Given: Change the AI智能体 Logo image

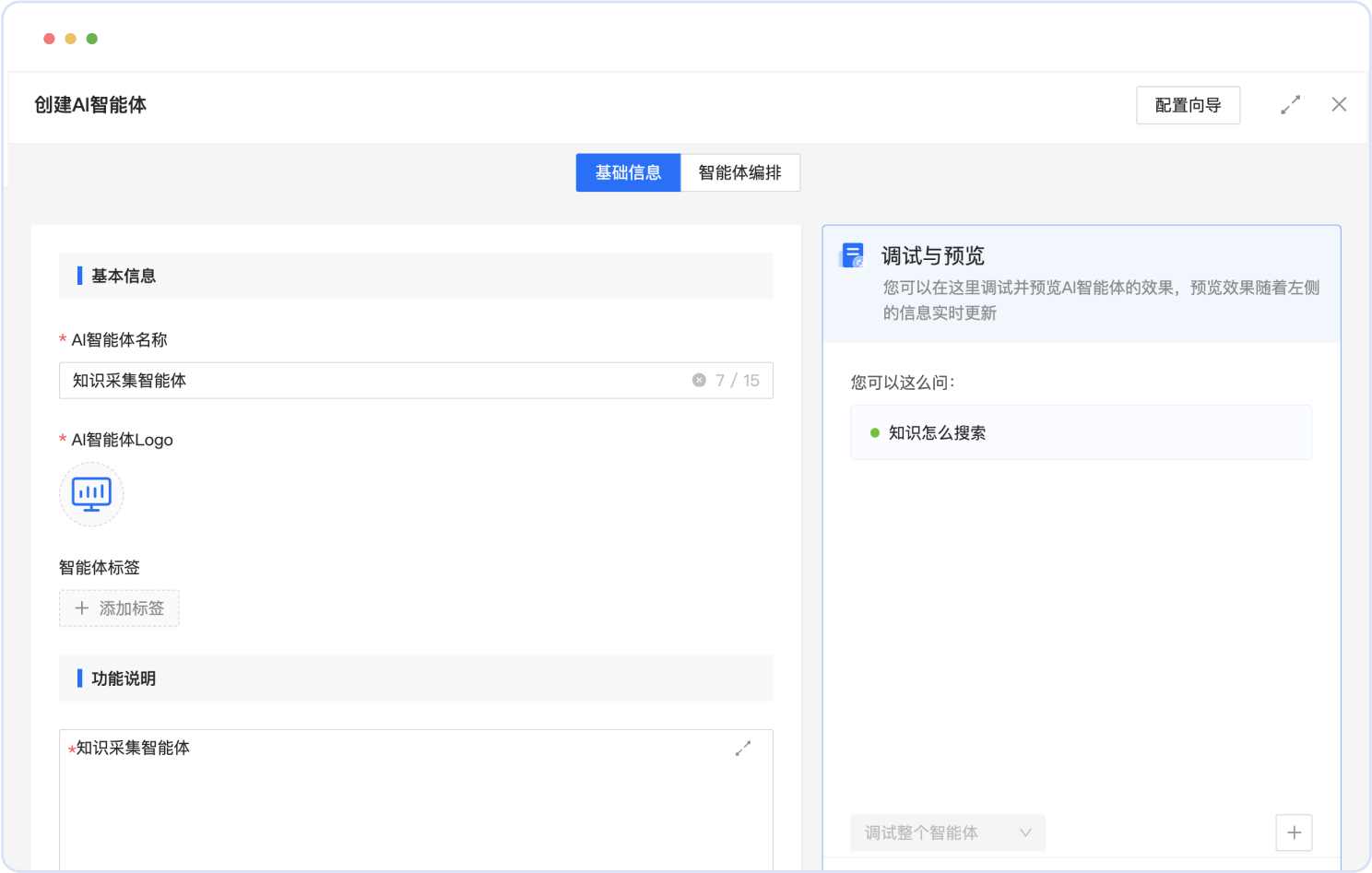Looking at the screenshot, I should [91, 494].
